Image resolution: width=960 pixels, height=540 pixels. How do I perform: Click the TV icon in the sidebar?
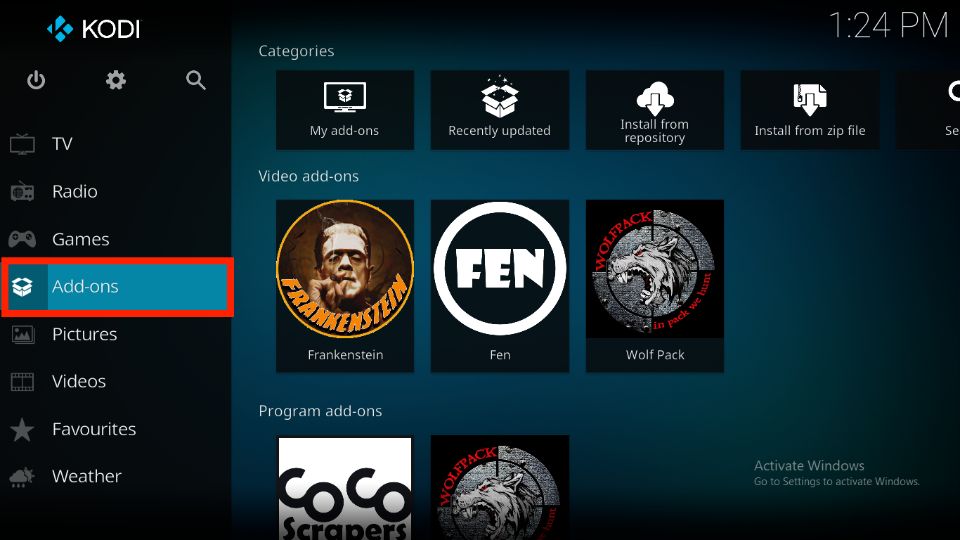point(22,144)
